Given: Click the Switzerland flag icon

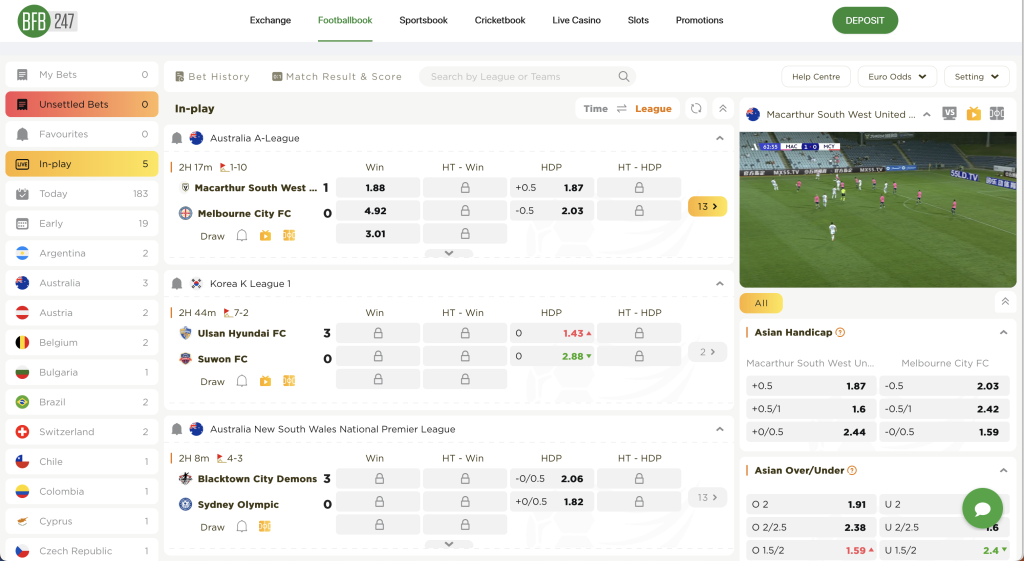Looking at the screenshot, I should point(22,432).
